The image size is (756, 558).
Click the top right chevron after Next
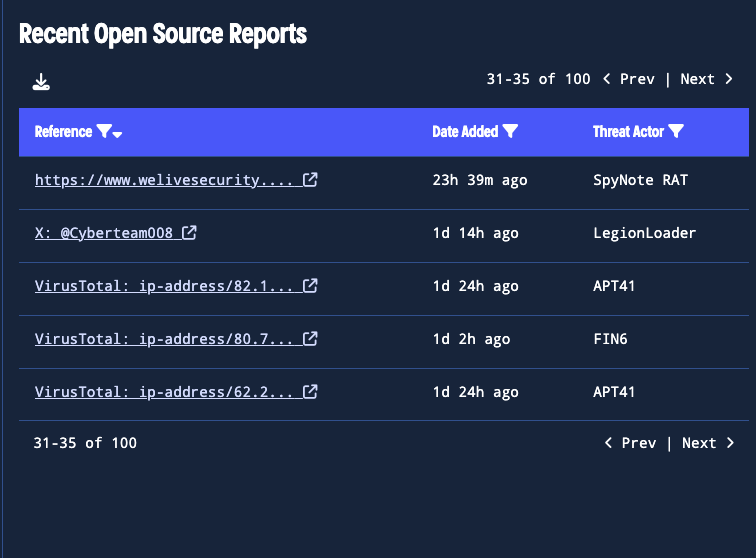click(729, 79)
